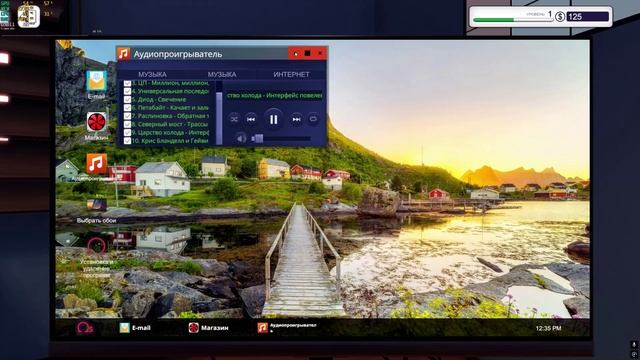
Task: Click the scrolling now-playing track title
Action: (274, 96)
